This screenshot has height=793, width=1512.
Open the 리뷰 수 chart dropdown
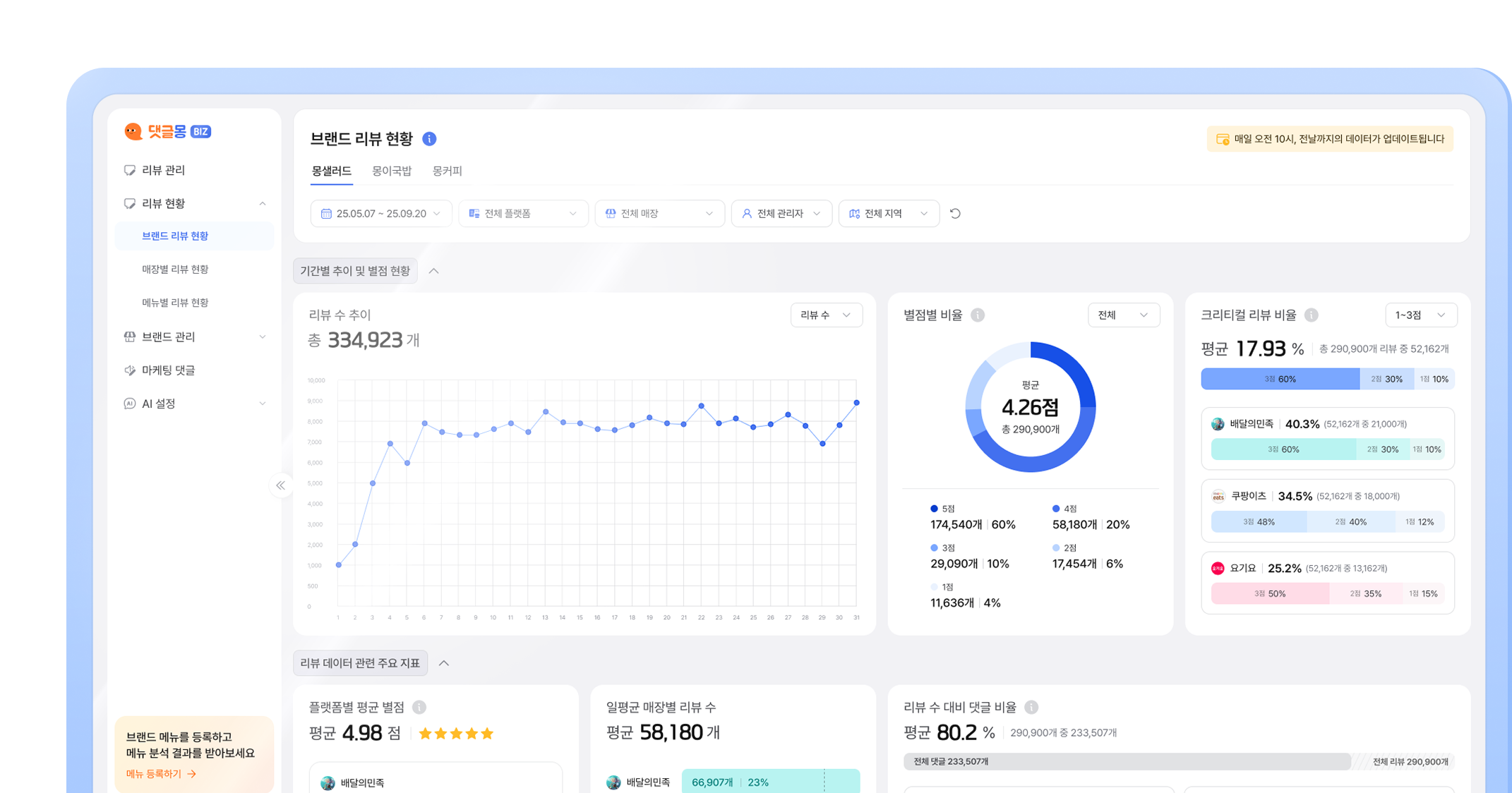click(x=826, y=315)
